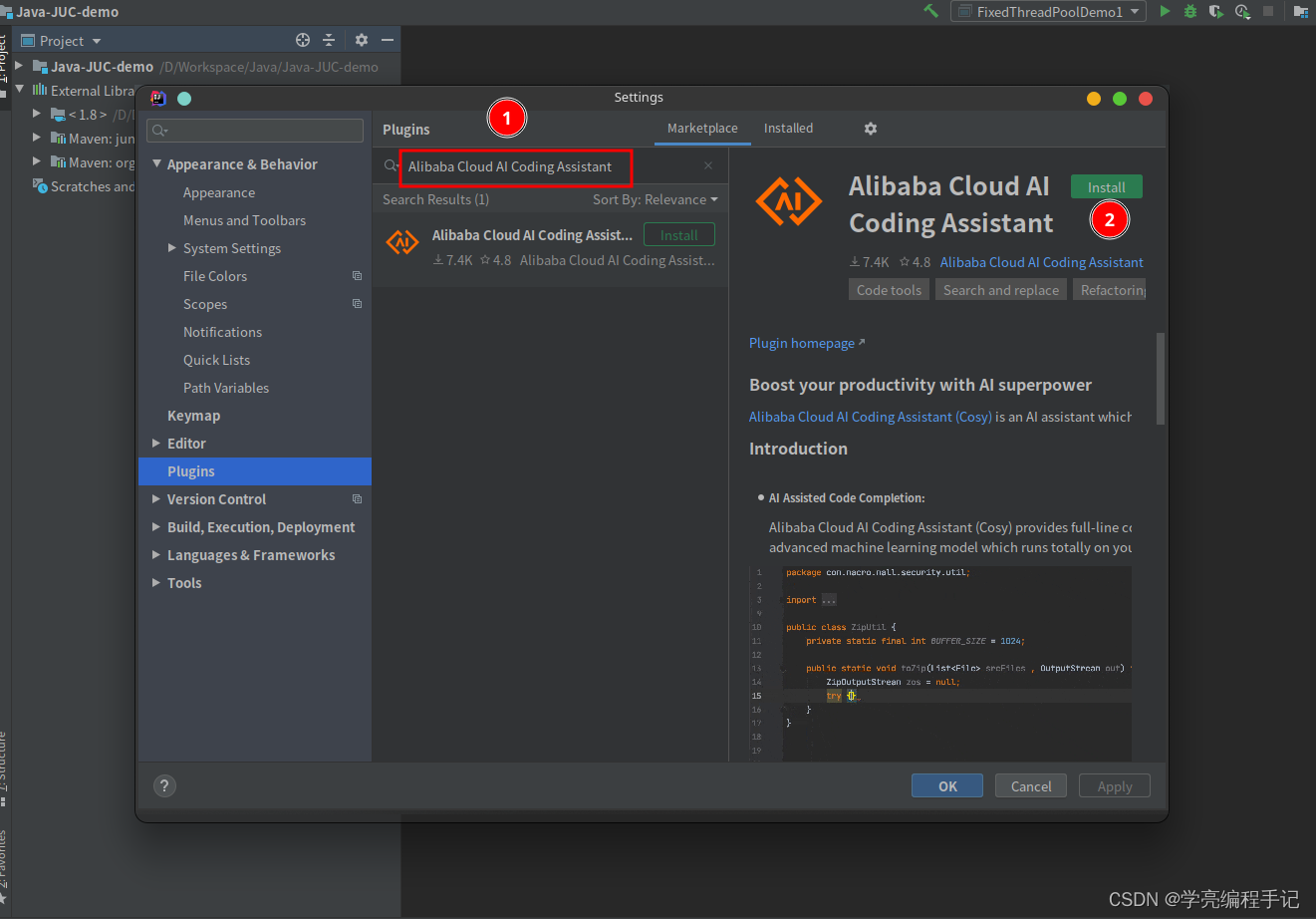The width and height of the screenshot is (1316, 919).
Task: Click the help question mark in Settings dialog
Action: coord(163,785)
